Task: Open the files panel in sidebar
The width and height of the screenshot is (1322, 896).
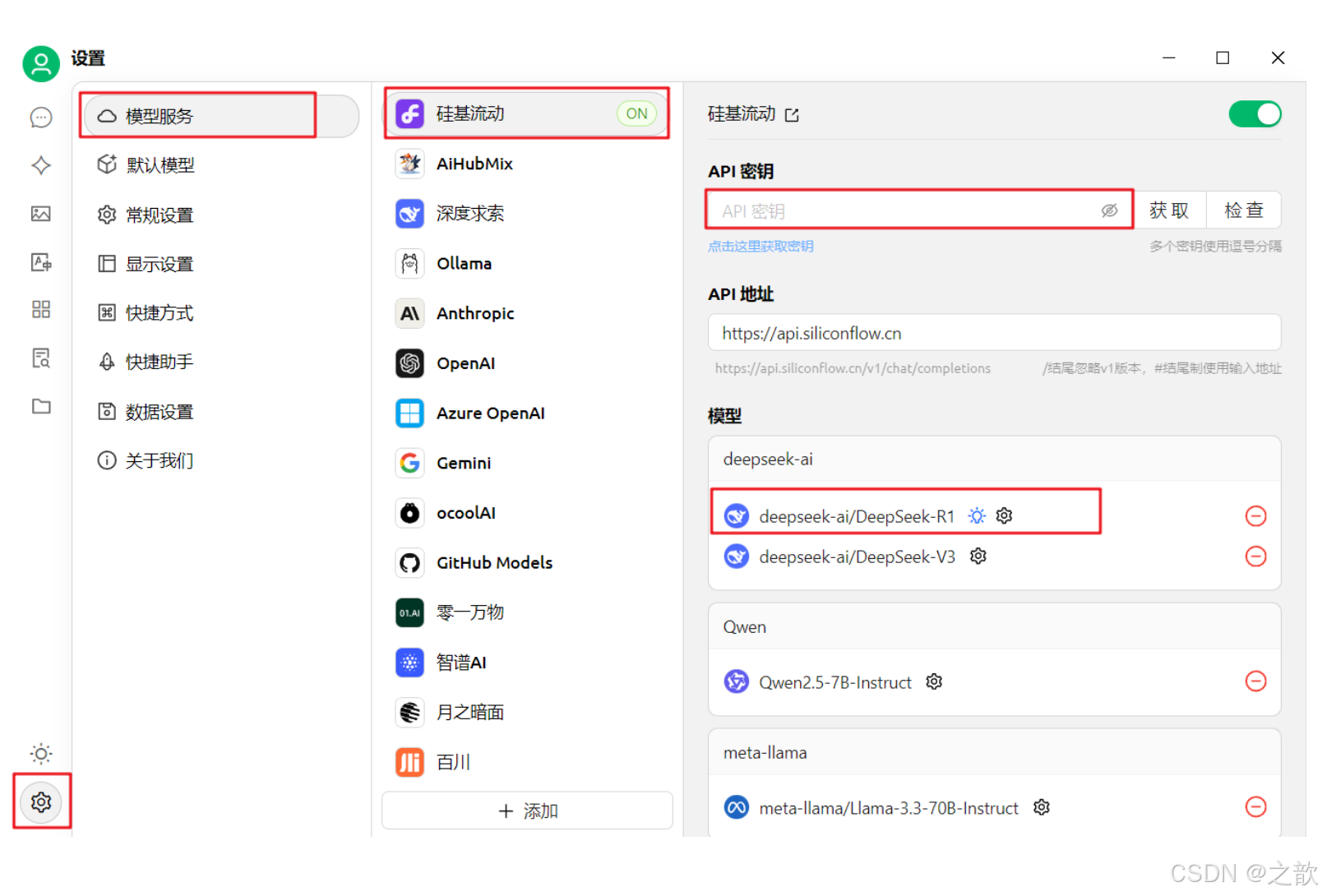Action: 40,406
